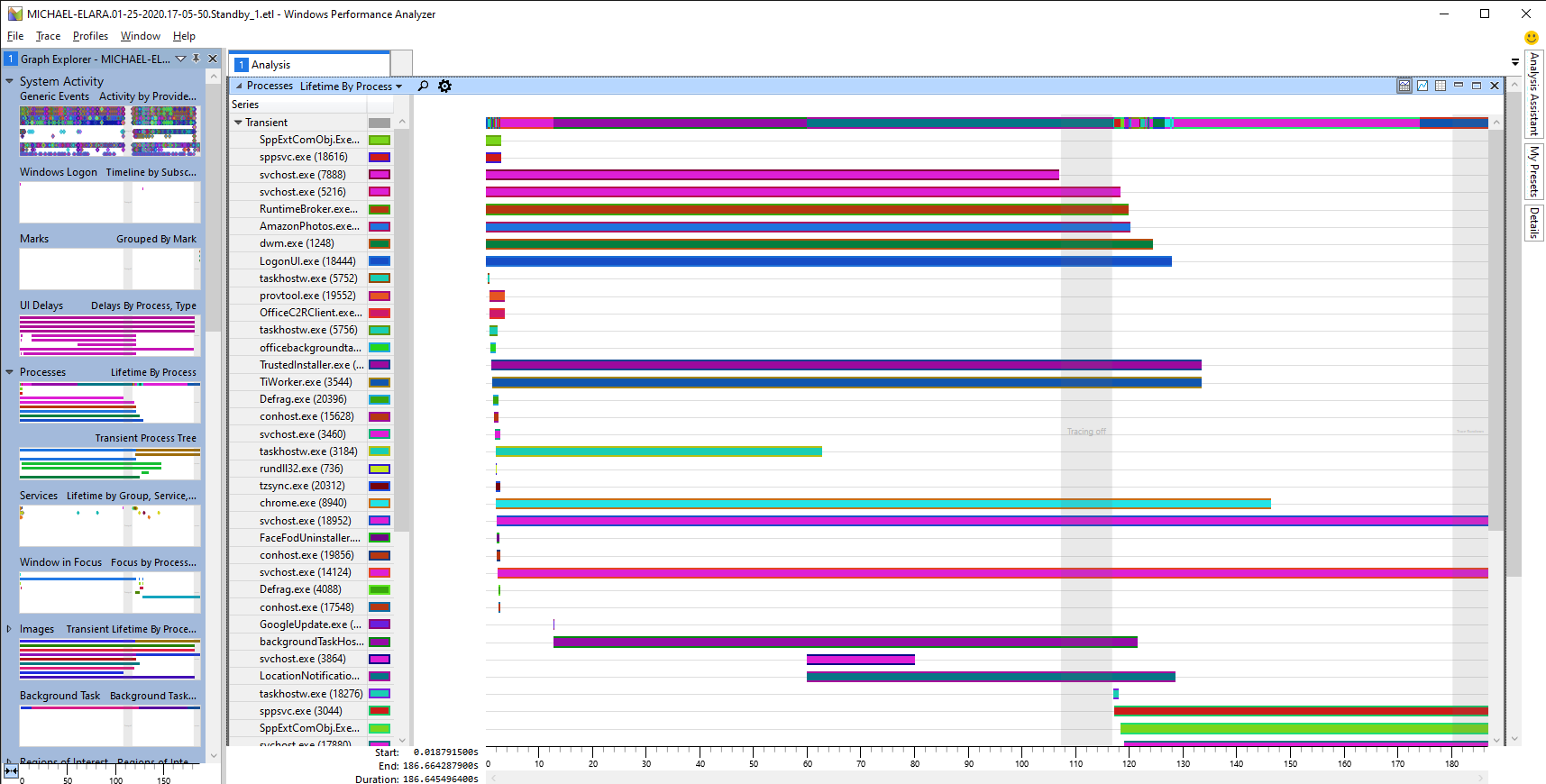
Task: Minimize the Processes graph panel
Action: [1459, 86]
